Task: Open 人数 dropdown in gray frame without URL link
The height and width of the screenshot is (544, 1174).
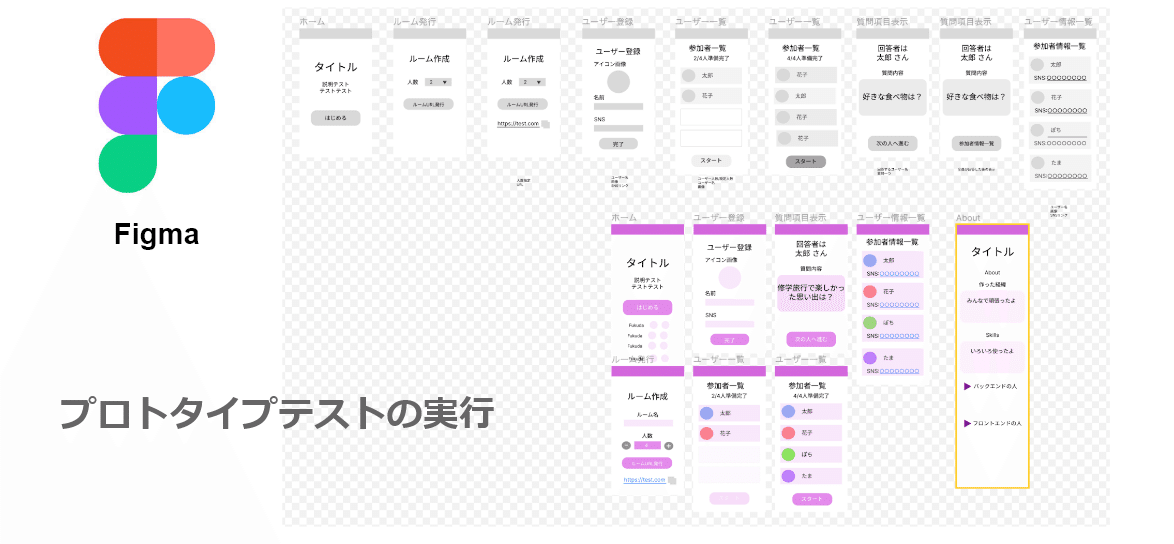Action: coord(437,82)
